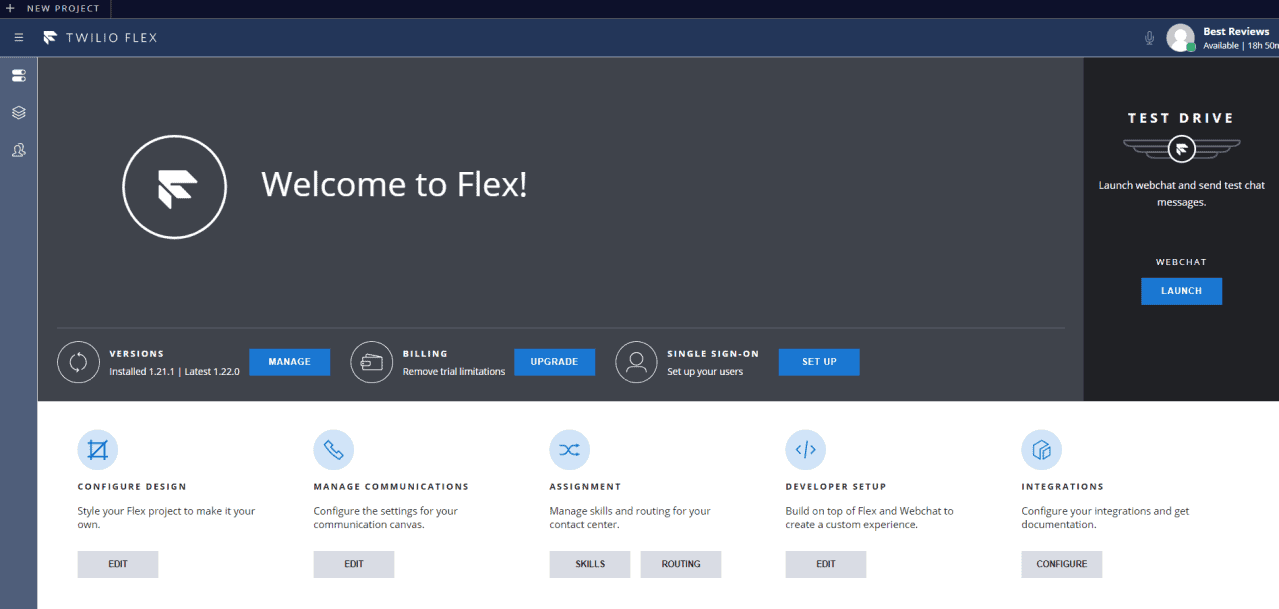Click Manage next to installed version 1.21.1

pos(289,362)
